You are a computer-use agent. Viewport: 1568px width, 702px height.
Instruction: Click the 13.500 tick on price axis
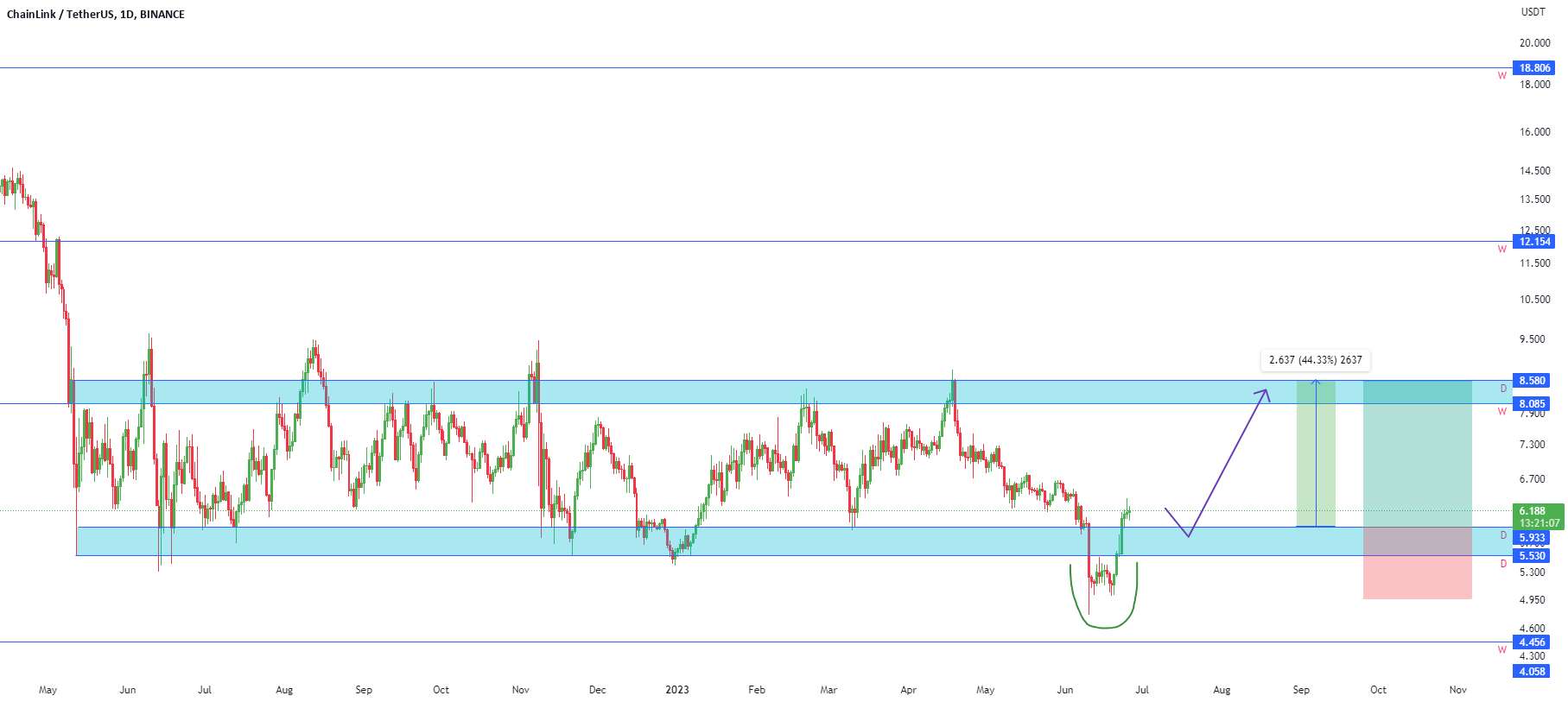pos(1535,199)
